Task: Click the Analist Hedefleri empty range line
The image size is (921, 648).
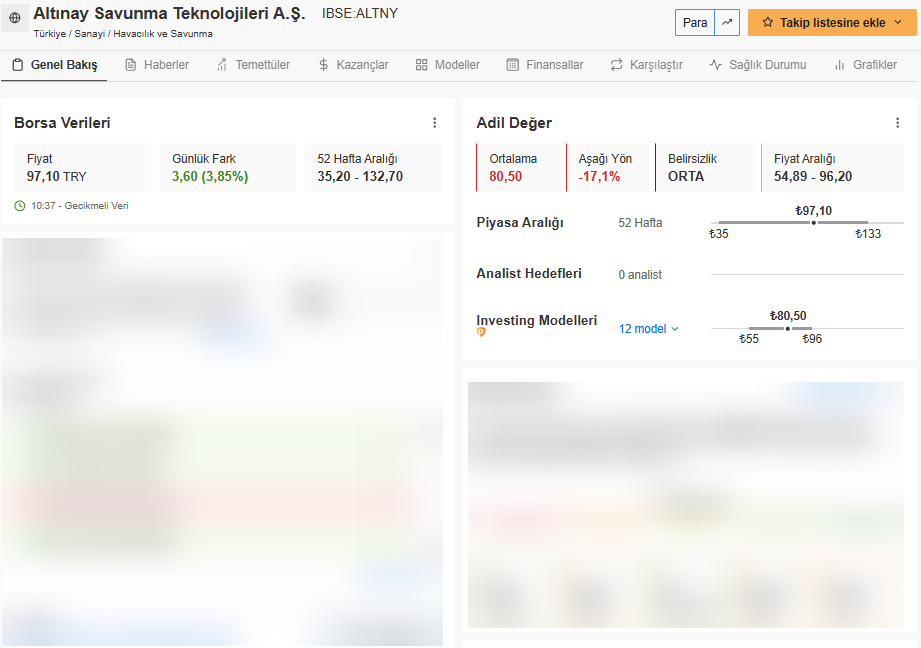Action: [x=807, y=274]
